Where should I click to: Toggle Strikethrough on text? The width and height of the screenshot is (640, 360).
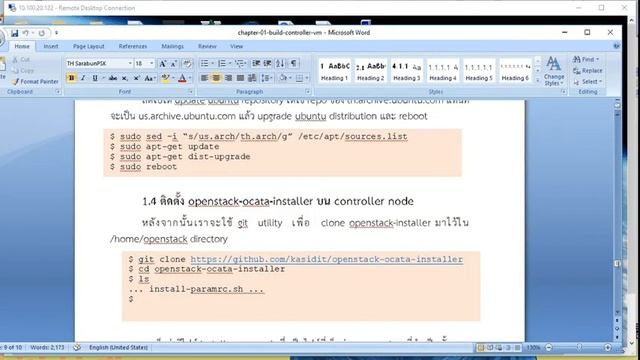[113, 78]
